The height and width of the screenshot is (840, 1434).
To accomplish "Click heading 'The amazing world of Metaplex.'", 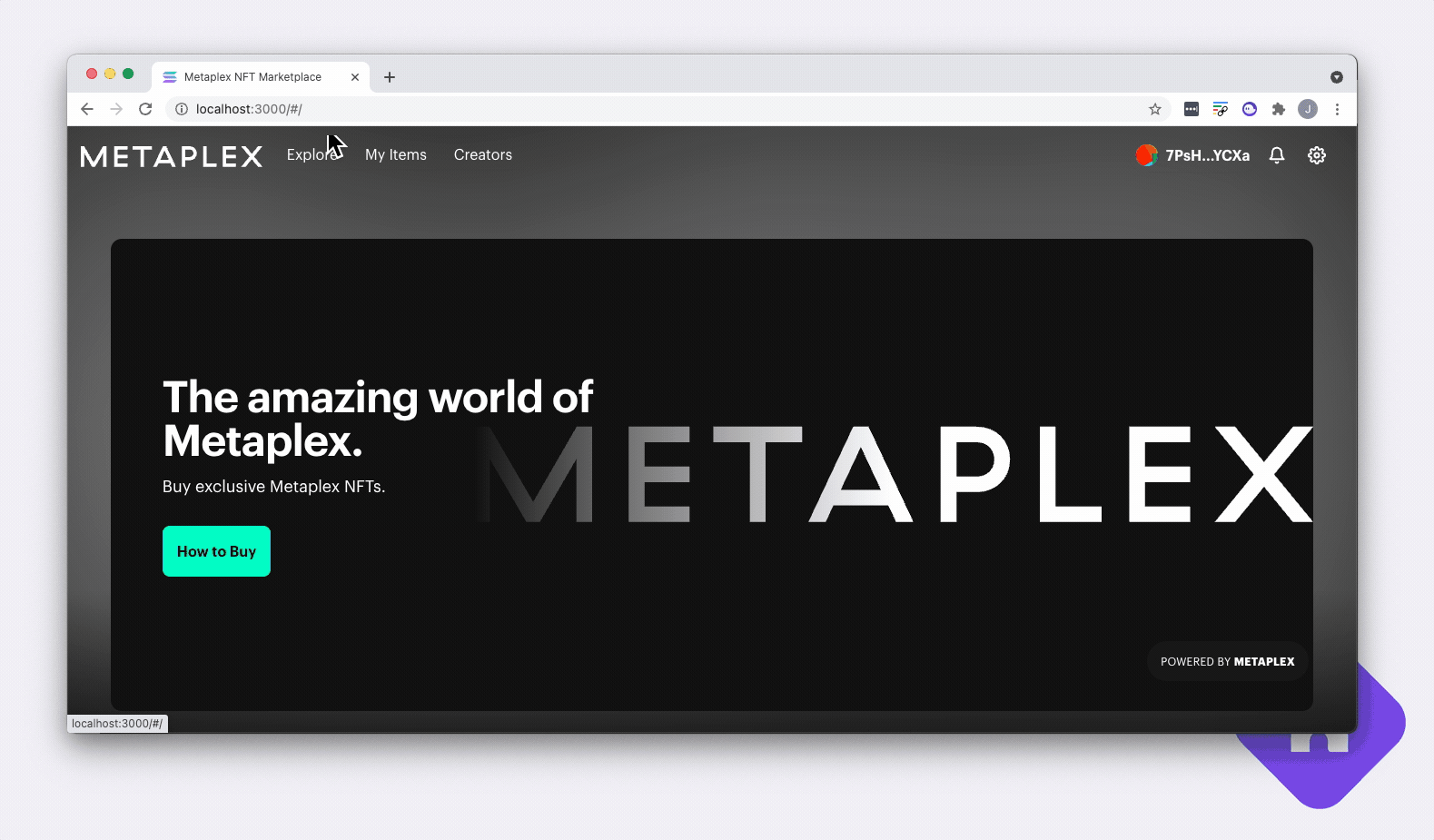I will point(377,419).
